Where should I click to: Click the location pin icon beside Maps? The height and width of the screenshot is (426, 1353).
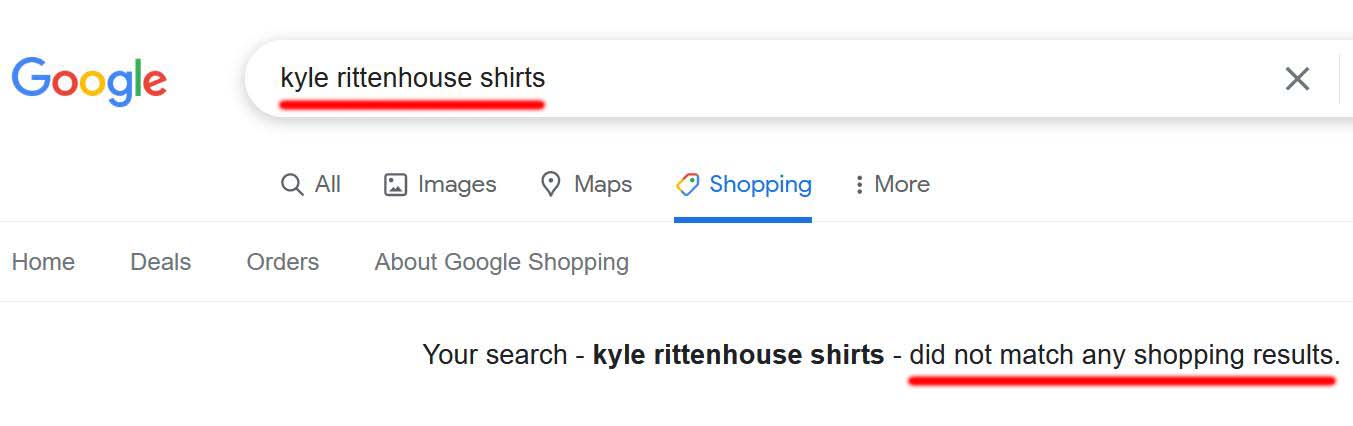(550, 184)
